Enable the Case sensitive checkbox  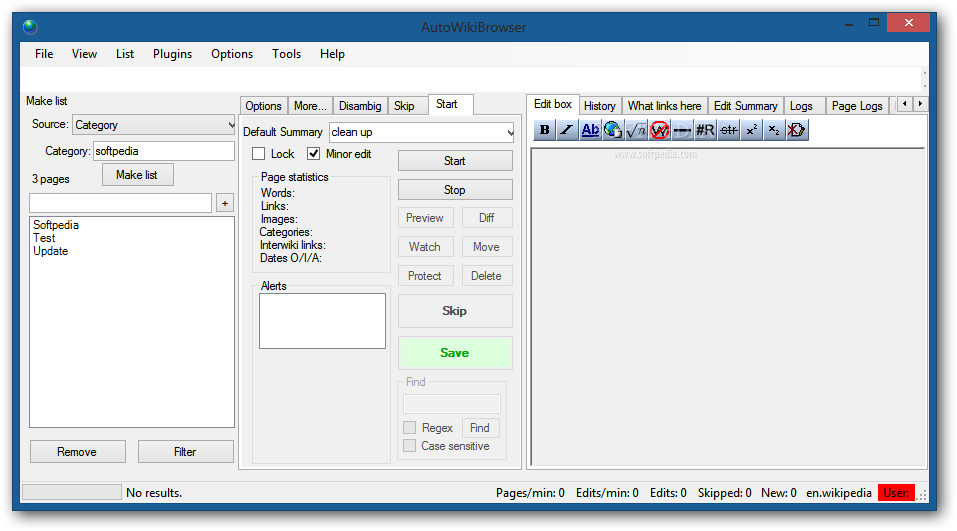410,446
